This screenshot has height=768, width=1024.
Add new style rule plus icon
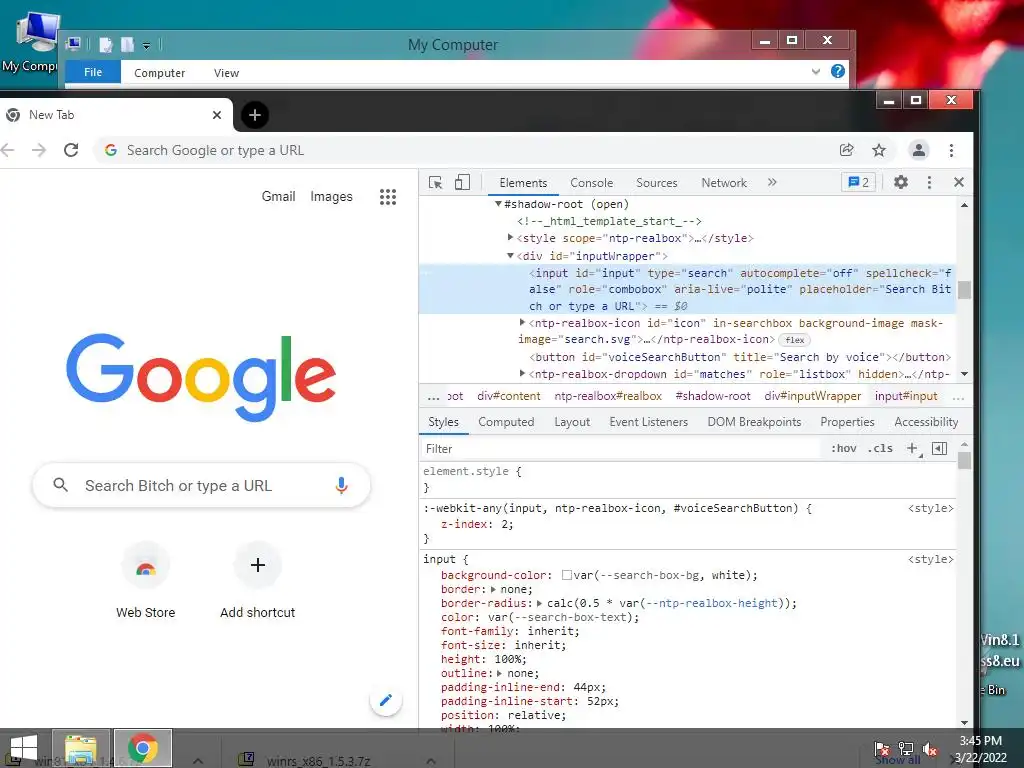913,448
